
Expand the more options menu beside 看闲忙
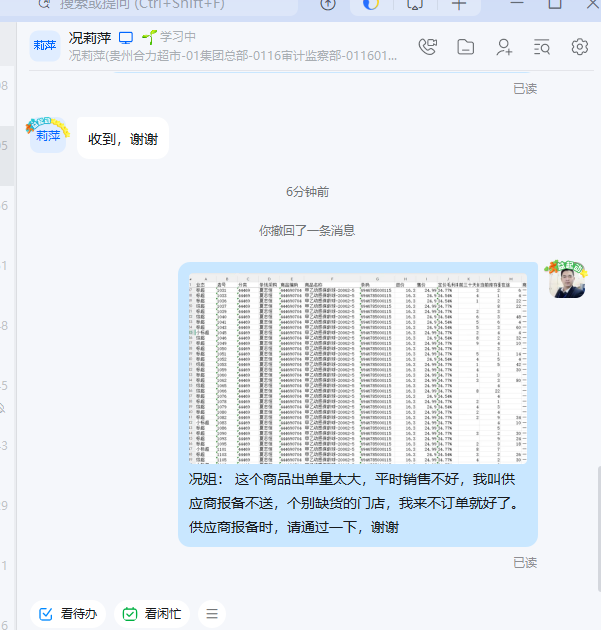211,613
